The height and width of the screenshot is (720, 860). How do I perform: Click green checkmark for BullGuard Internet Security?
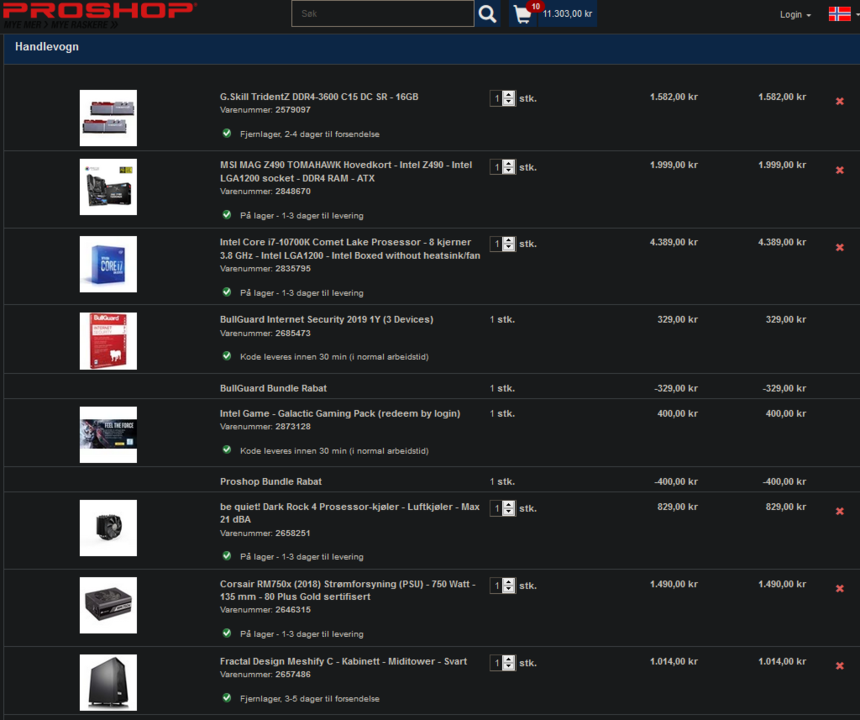point(227,356)
